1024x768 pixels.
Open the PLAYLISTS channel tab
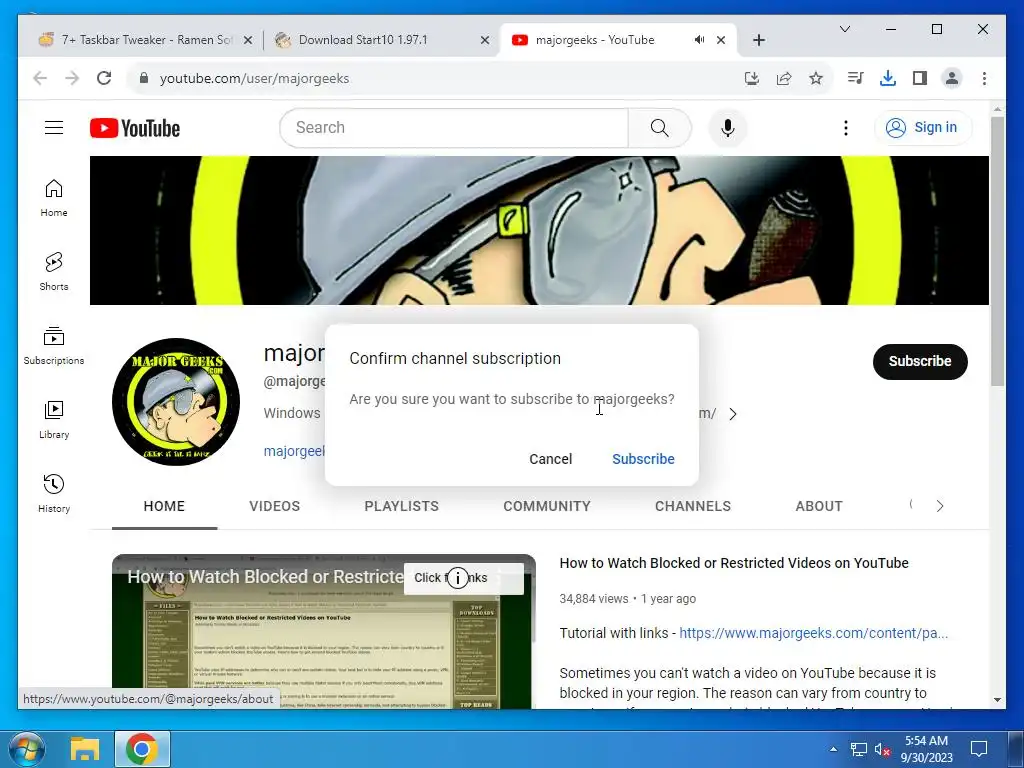pyautogui.click(x=402, y=506)
